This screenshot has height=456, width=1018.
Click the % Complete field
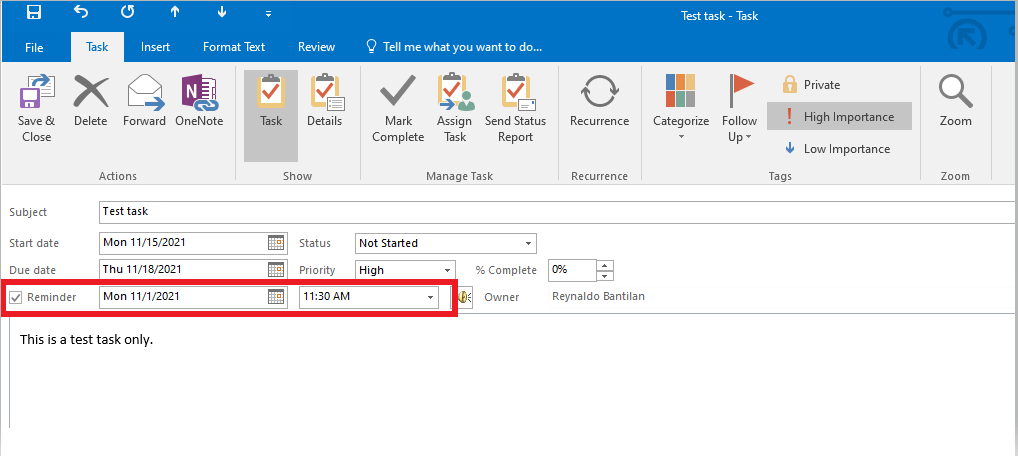[572, 270]
